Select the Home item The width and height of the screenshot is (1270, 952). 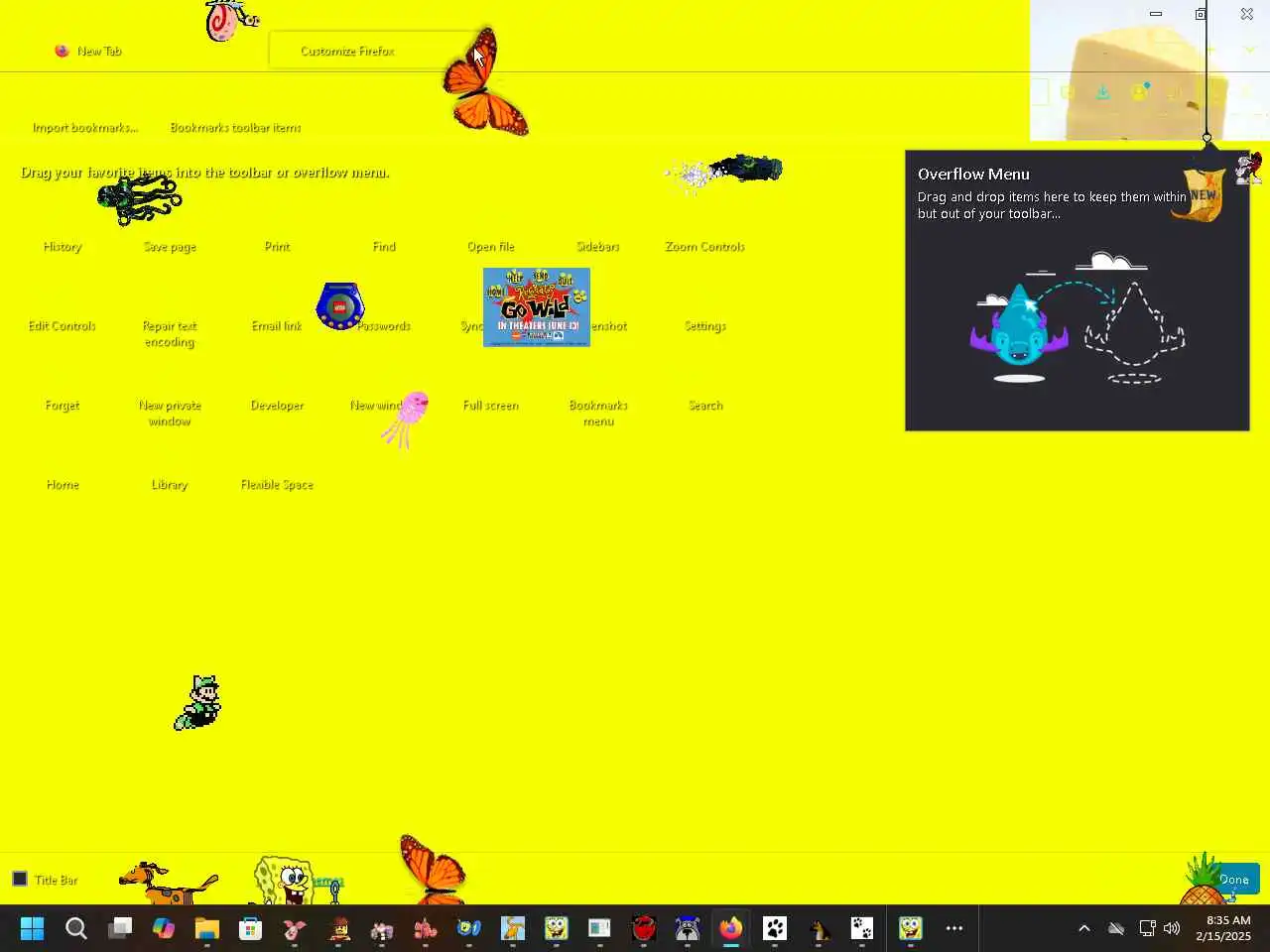63,485
